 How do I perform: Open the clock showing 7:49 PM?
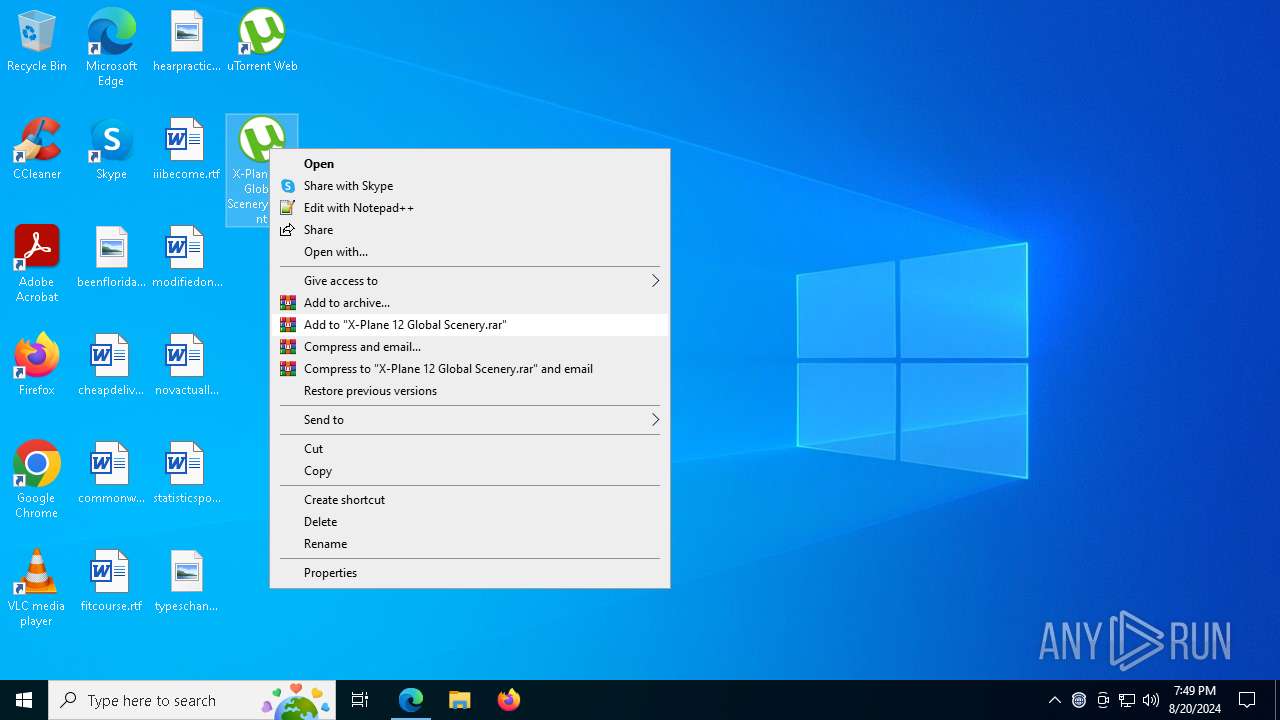[1195, 700]
